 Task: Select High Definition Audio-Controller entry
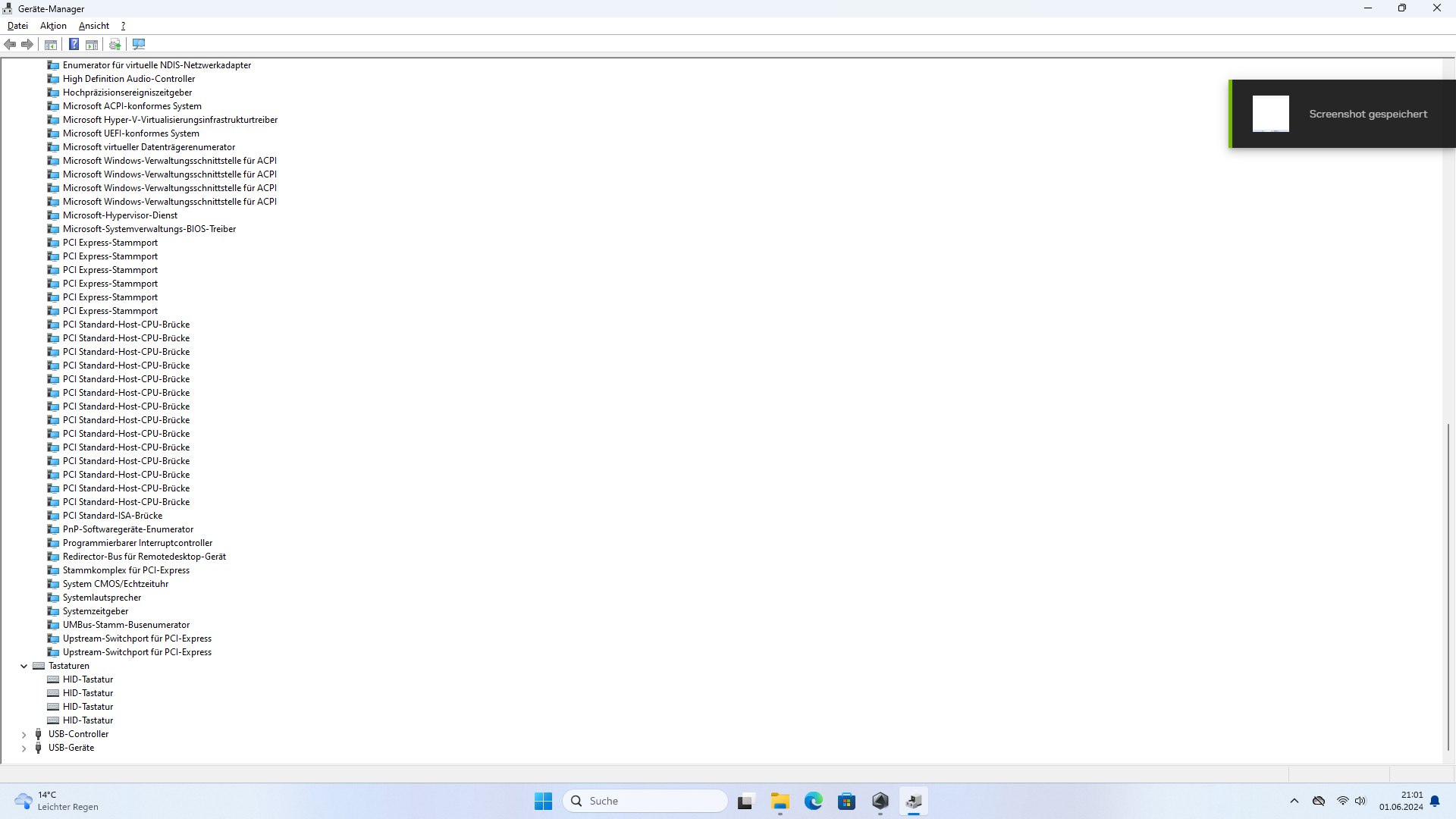[x=129, y=79]
